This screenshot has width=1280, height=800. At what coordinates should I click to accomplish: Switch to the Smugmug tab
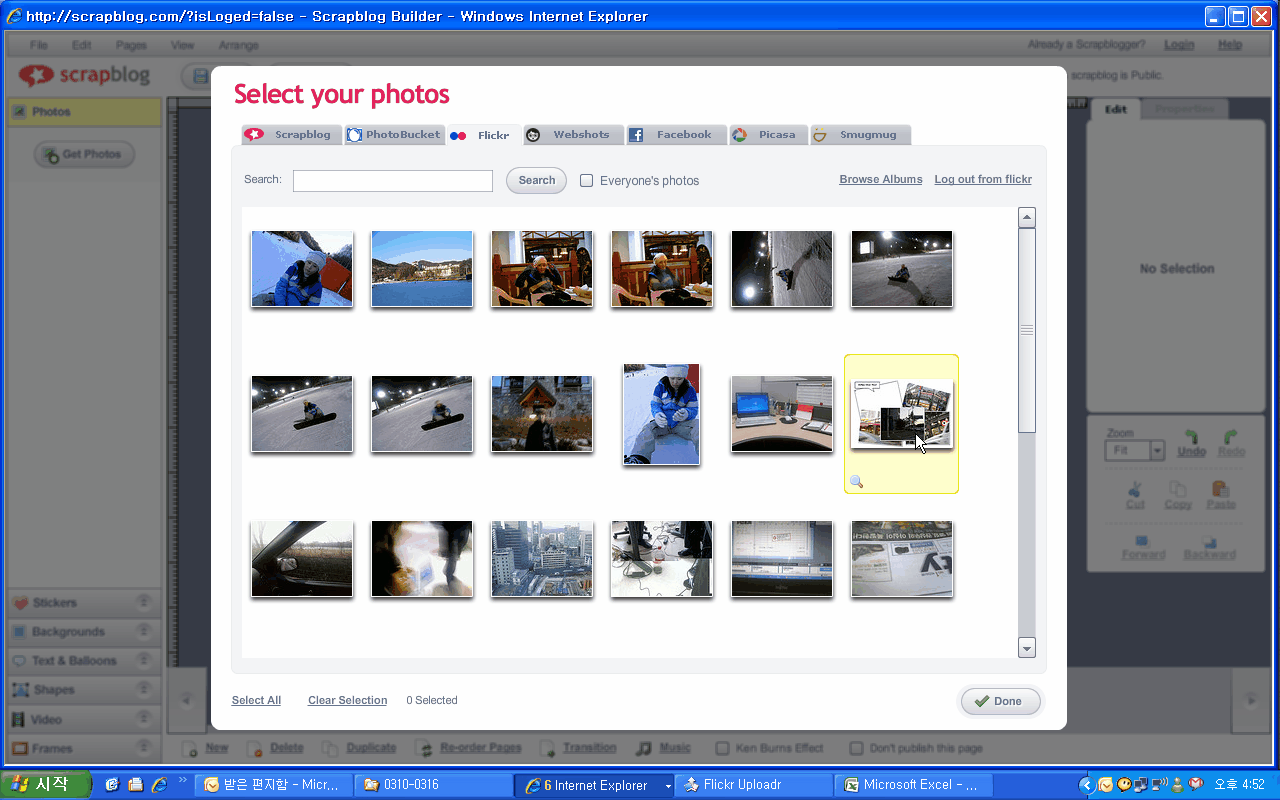coord(860,135)
